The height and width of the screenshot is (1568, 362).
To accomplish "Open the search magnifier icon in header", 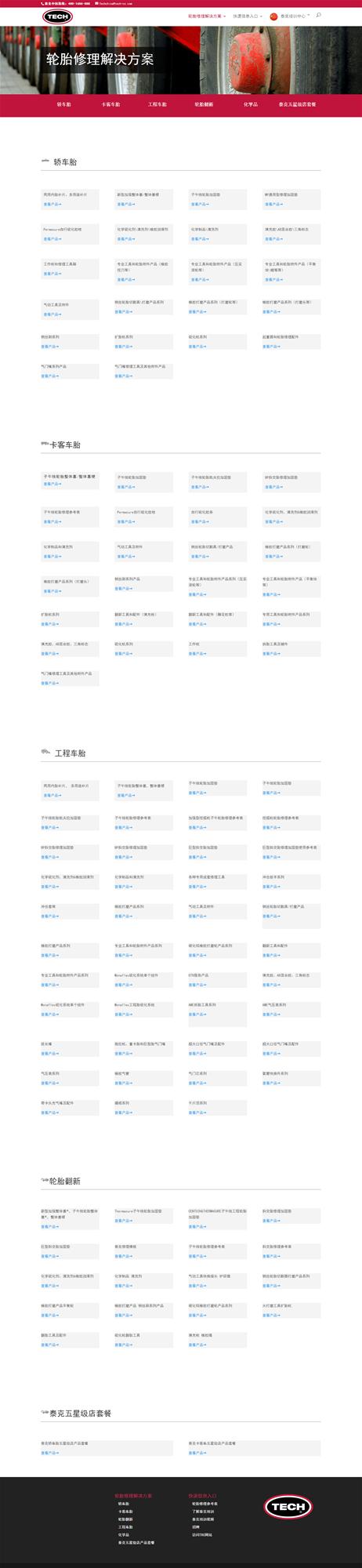I will (x=318, y=16).
